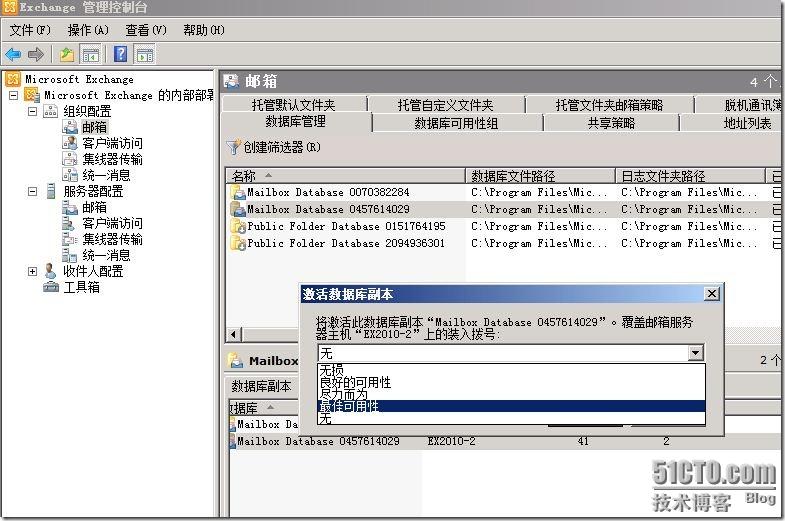Collapse the Microsoft Exchange 的内部部署 node
785x521 pixels.
14,95
